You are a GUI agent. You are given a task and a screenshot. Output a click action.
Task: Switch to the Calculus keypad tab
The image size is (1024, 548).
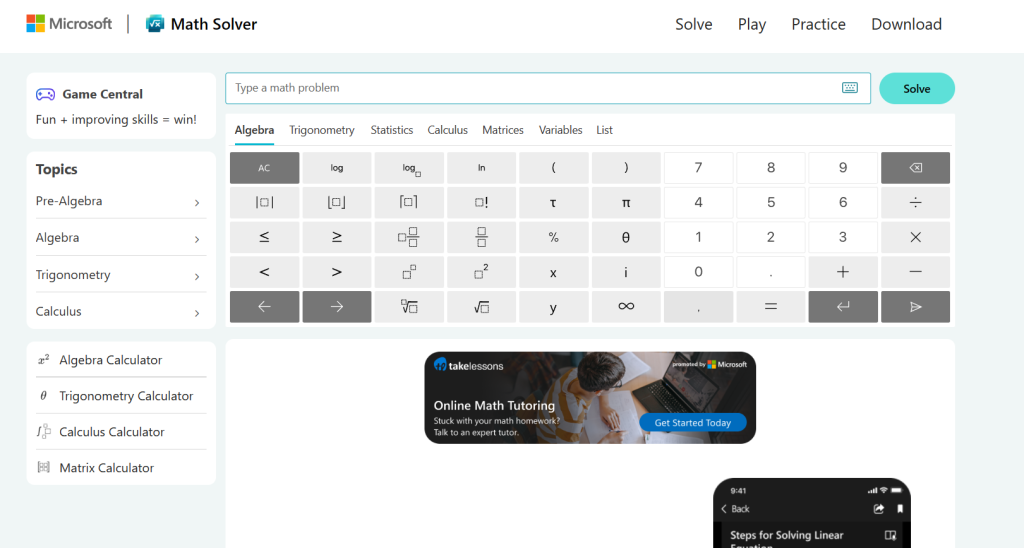pos(447,130)
